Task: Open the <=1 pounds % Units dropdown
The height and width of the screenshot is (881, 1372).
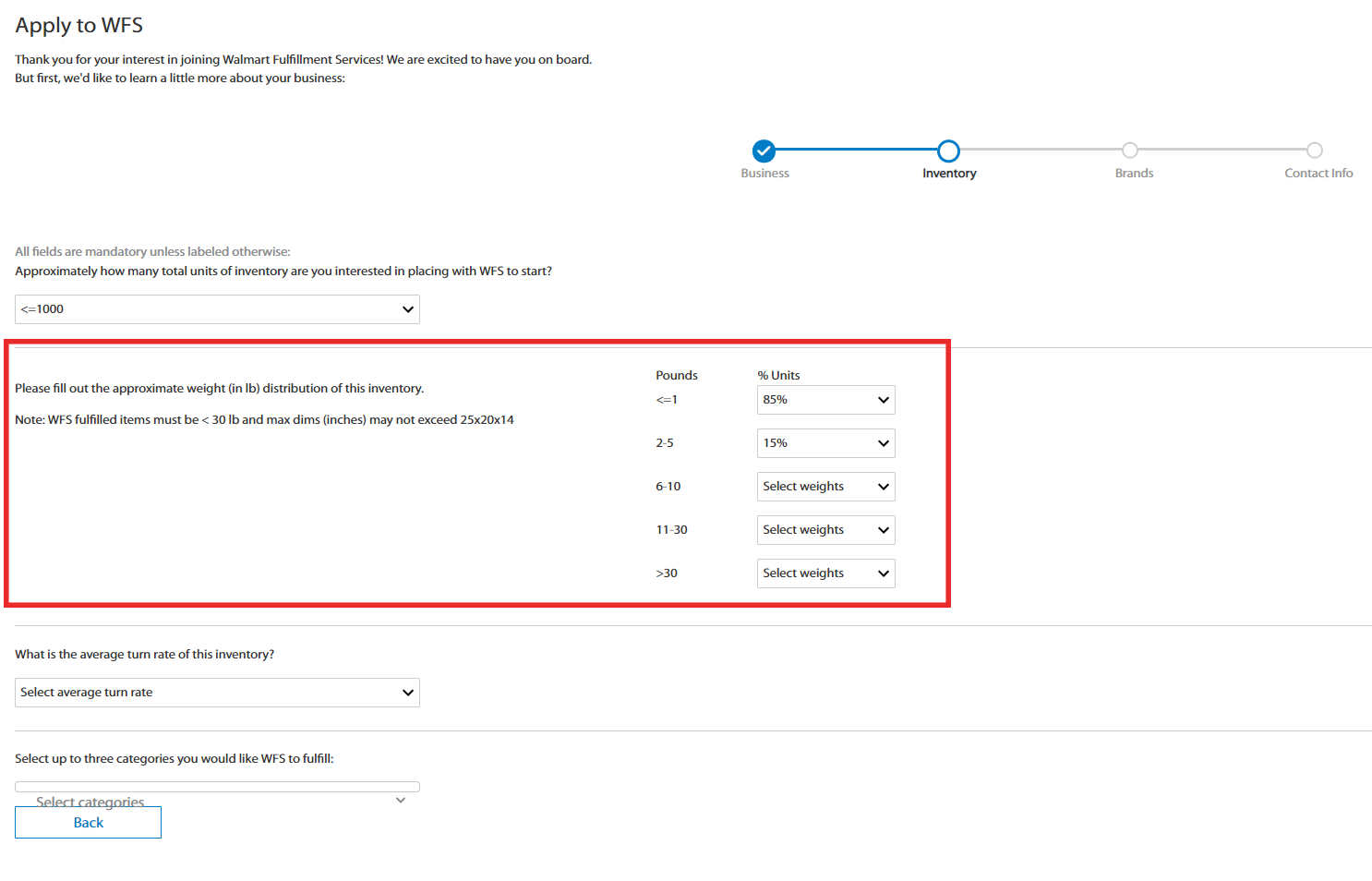Action: point(825,400)
